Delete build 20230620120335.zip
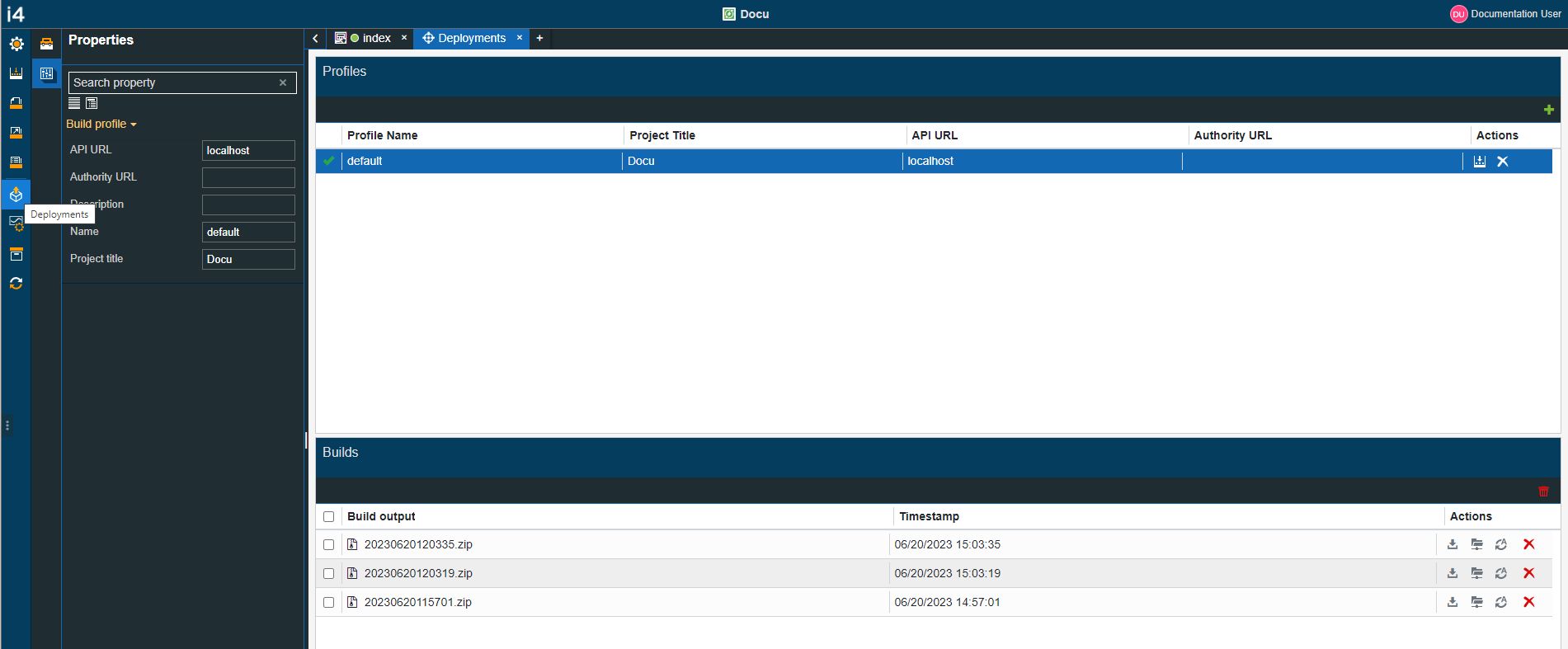Viewport: 1568px width, 649px height. [x=1528, y=544]
